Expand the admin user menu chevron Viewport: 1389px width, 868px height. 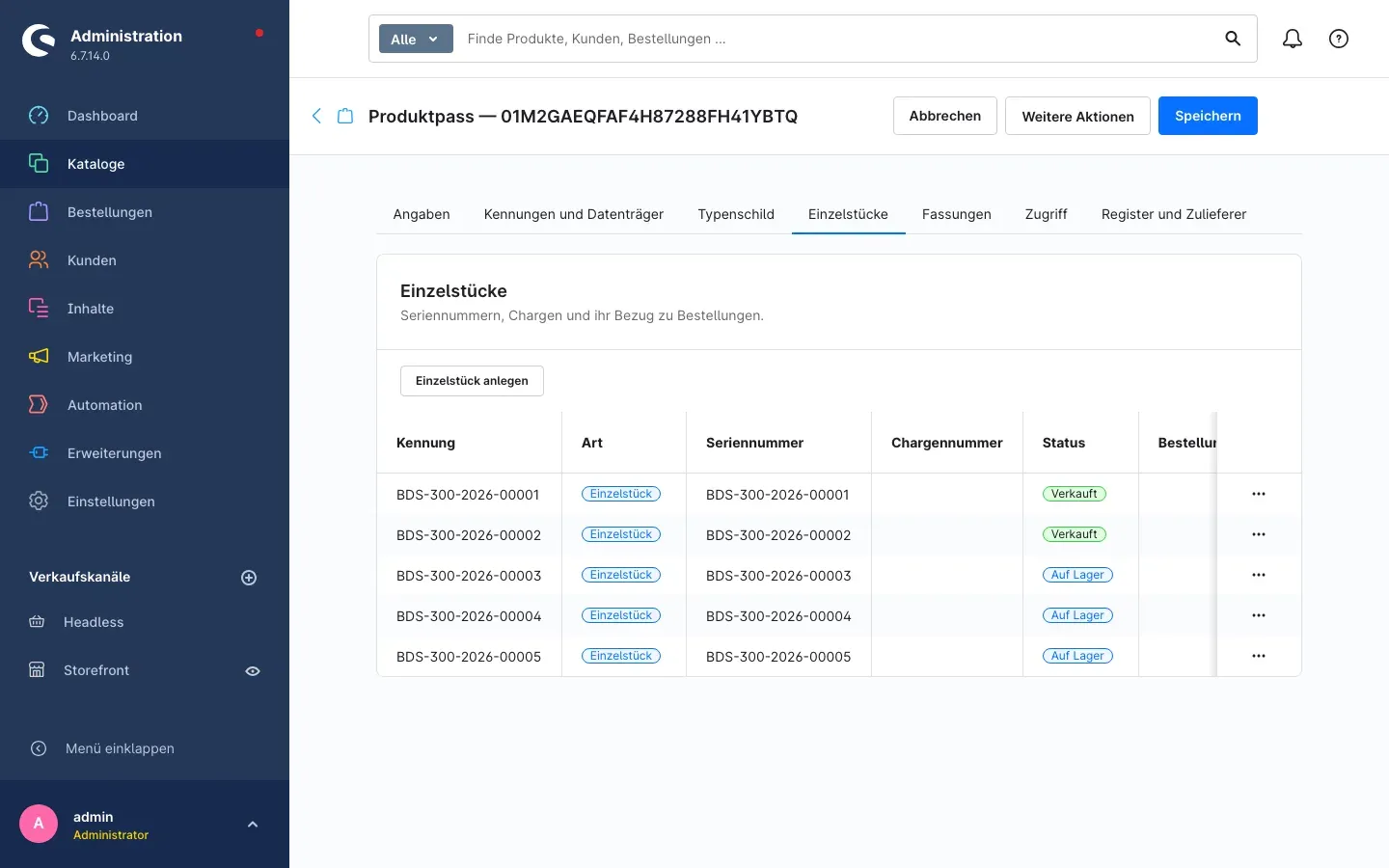pyautogui.click(x=253, y=825)
